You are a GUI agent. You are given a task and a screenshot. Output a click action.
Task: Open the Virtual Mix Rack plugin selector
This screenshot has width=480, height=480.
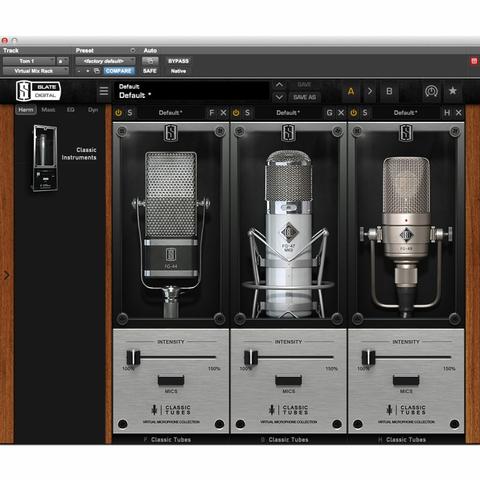point(36,71)
